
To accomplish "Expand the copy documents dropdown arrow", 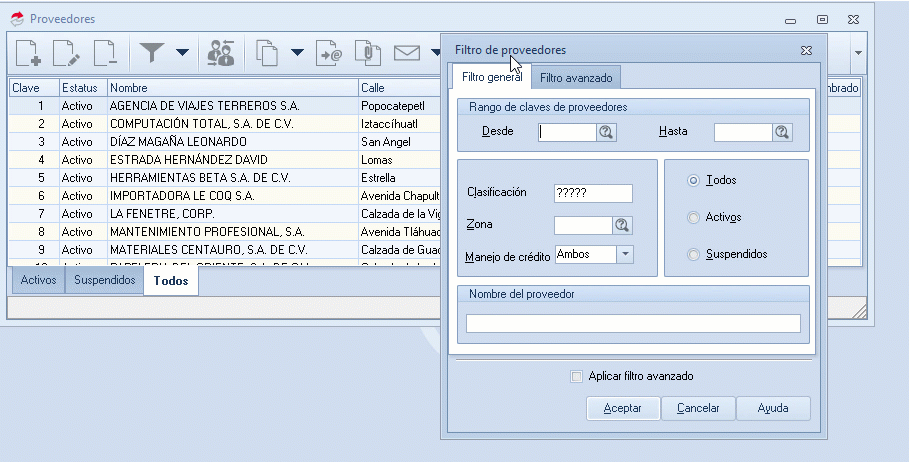I will coord(297,53).
